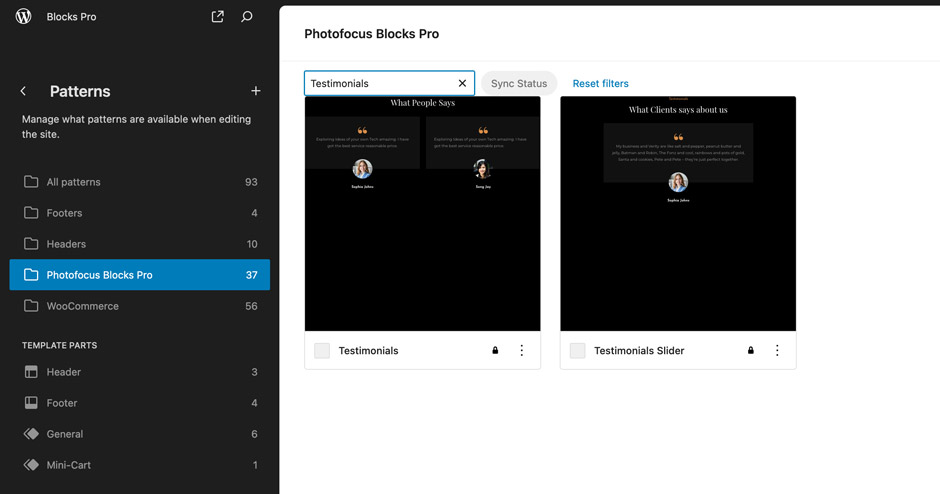
Task: Open the view site external link icon
Action: (x=217, y=17)
